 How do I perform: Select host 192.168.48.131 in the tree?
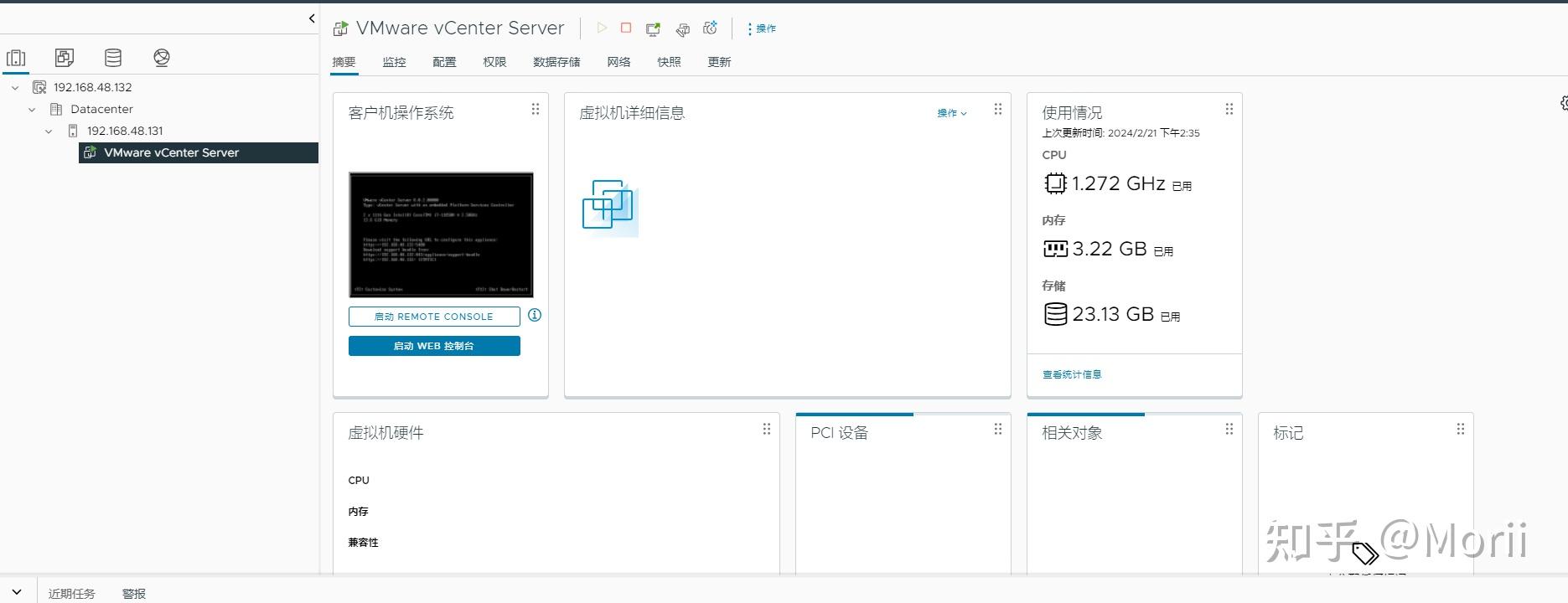tap(125, 131)
